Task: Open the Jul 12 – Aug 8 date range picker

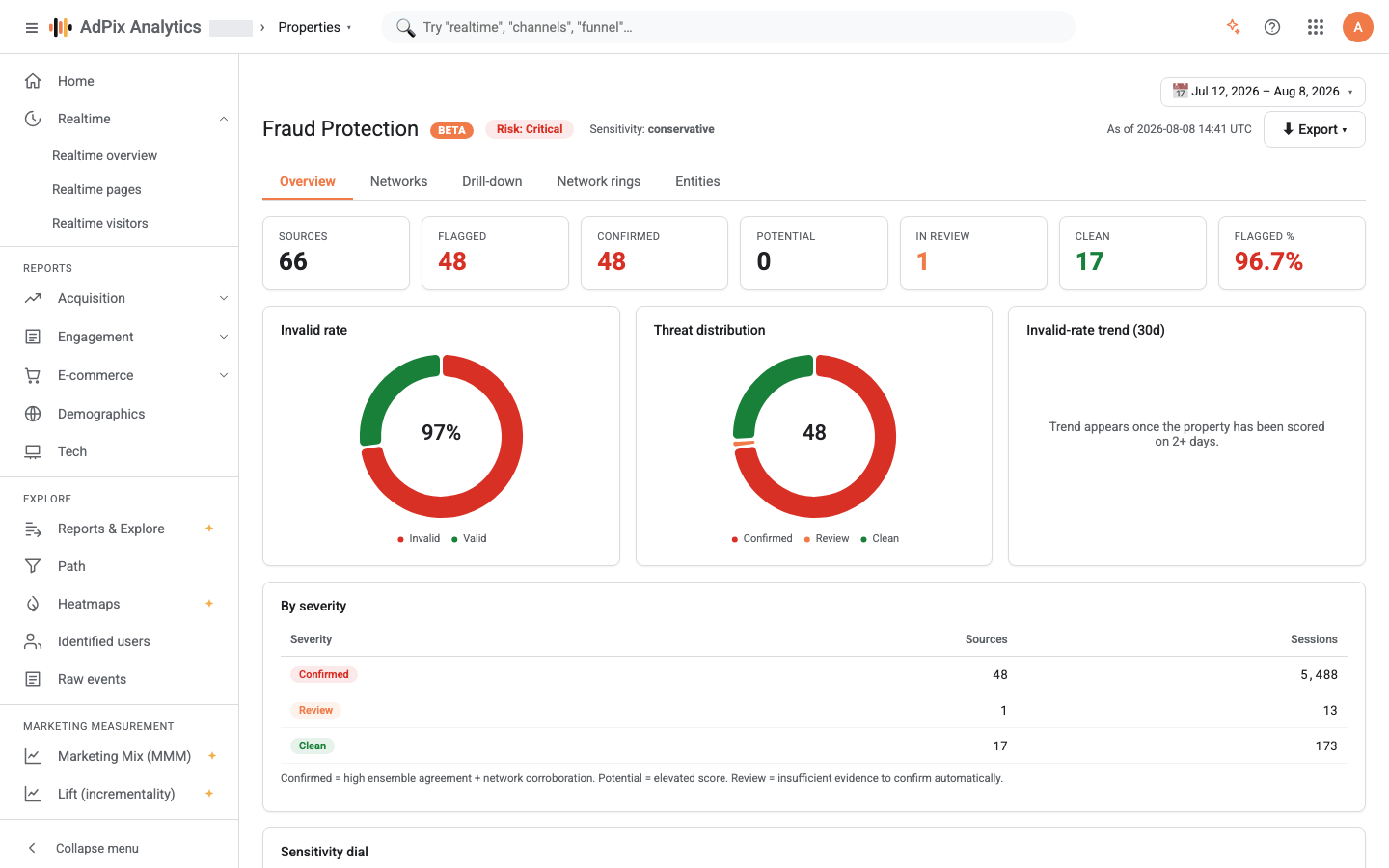Action: (x=1263, y=92)
